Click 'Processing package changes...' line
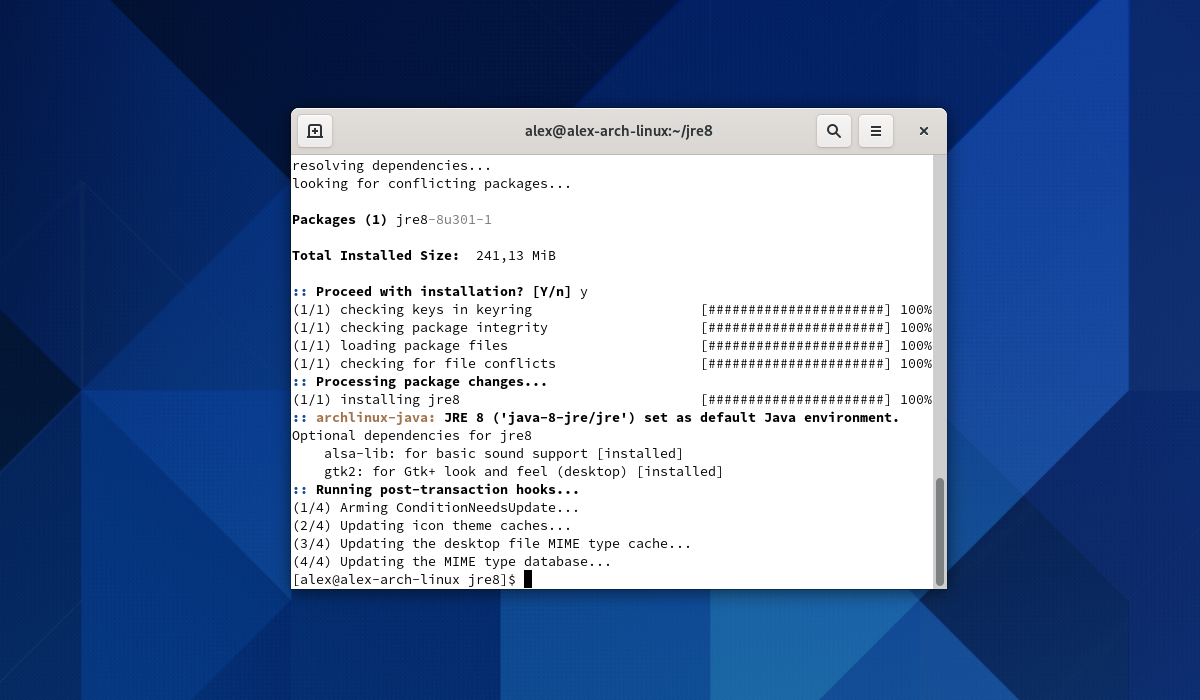The image size is (1200, 700). (x=420, y=381)
